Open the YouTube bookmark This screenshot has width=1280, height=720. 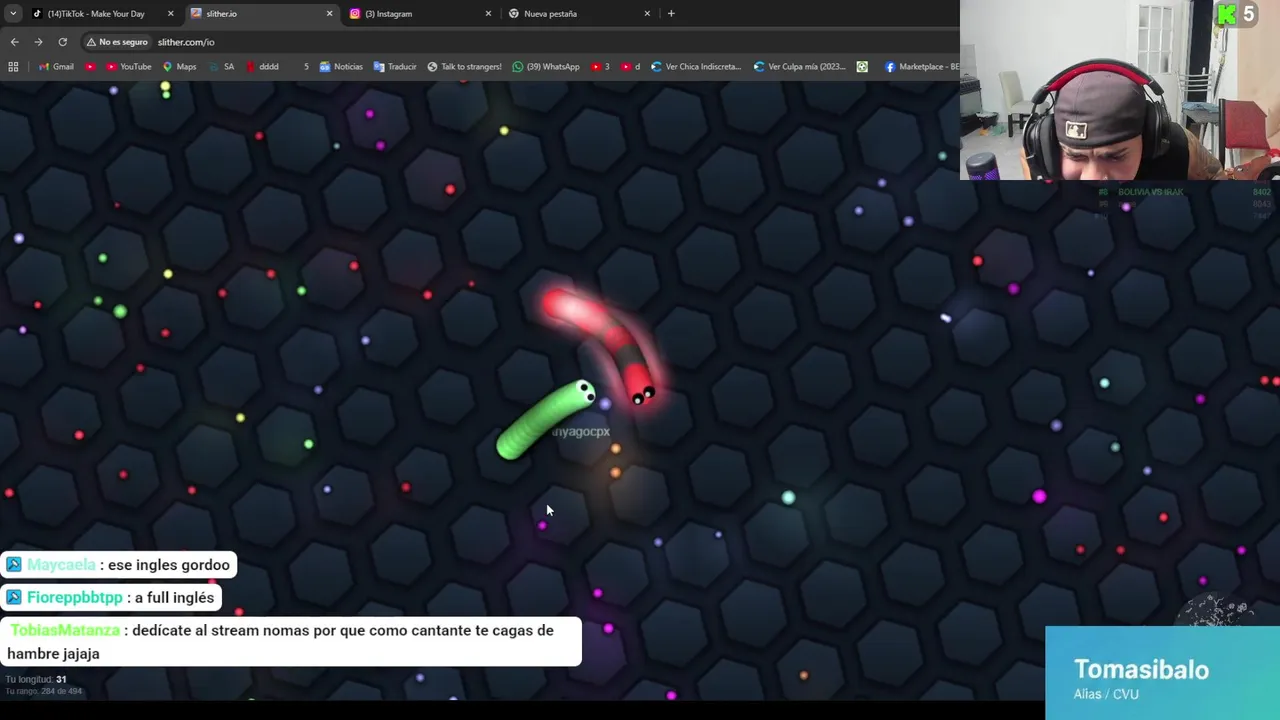click(x=127, y=67)
